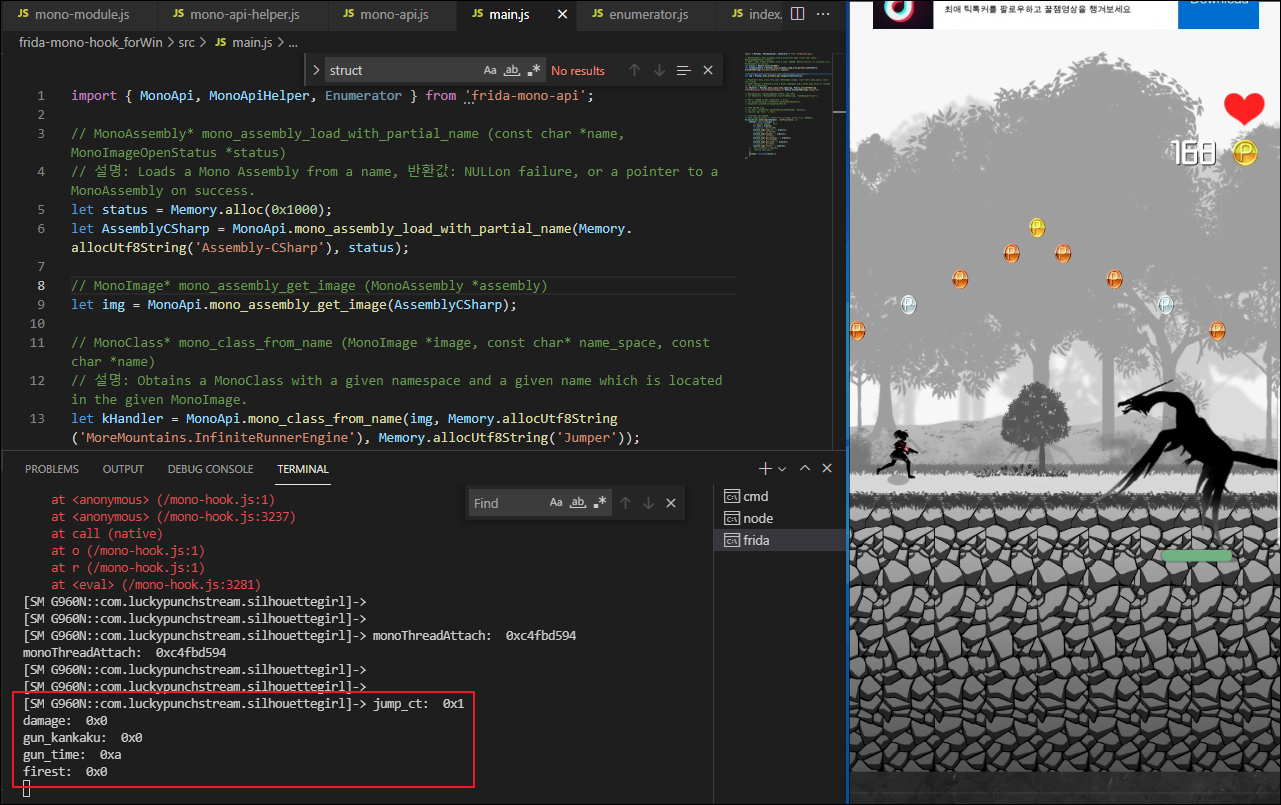This screenshot has width=1281, height=805.
Task: Click the score value 168 in game
Action: pos(1193,153)
